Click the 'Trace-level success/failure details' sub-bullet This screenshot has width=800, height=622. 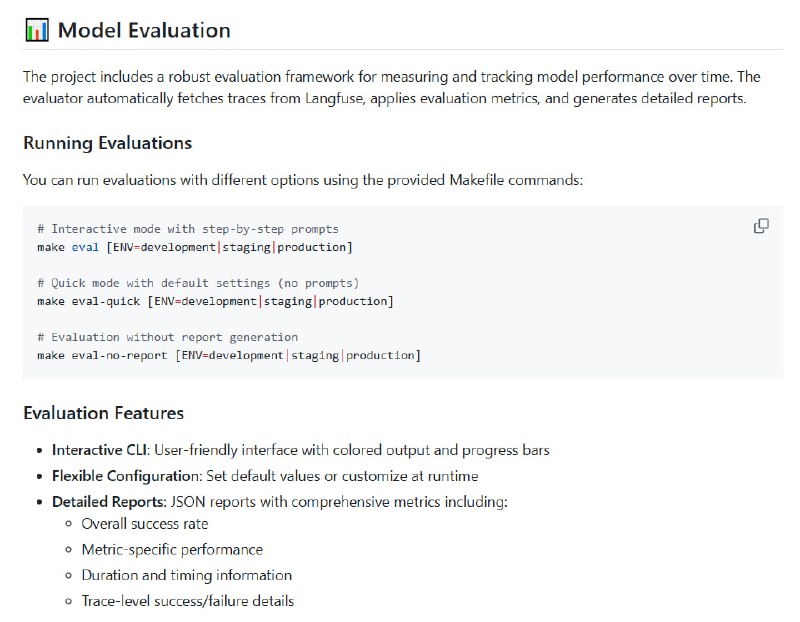click(188, 601)
